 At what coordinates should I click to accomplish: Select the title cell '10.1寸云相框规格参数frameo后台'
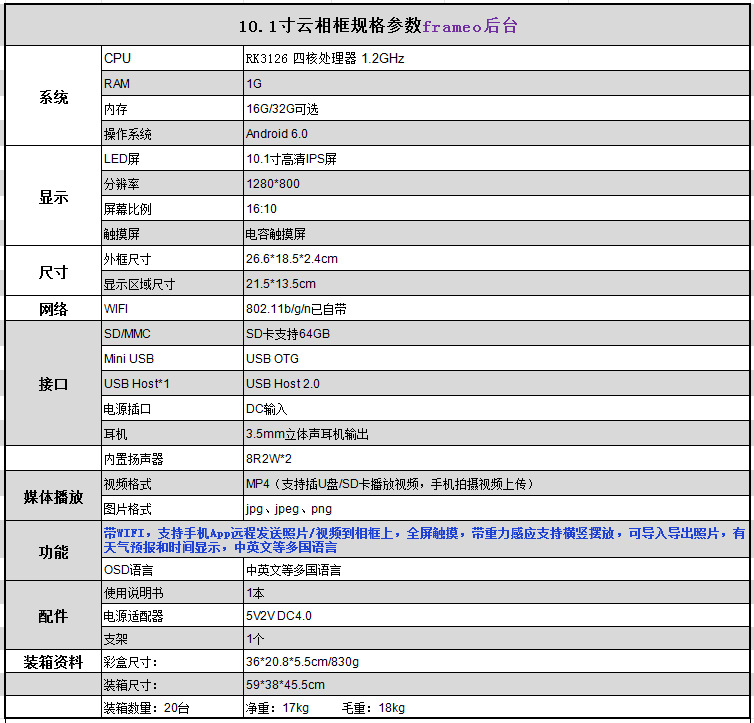377,25
